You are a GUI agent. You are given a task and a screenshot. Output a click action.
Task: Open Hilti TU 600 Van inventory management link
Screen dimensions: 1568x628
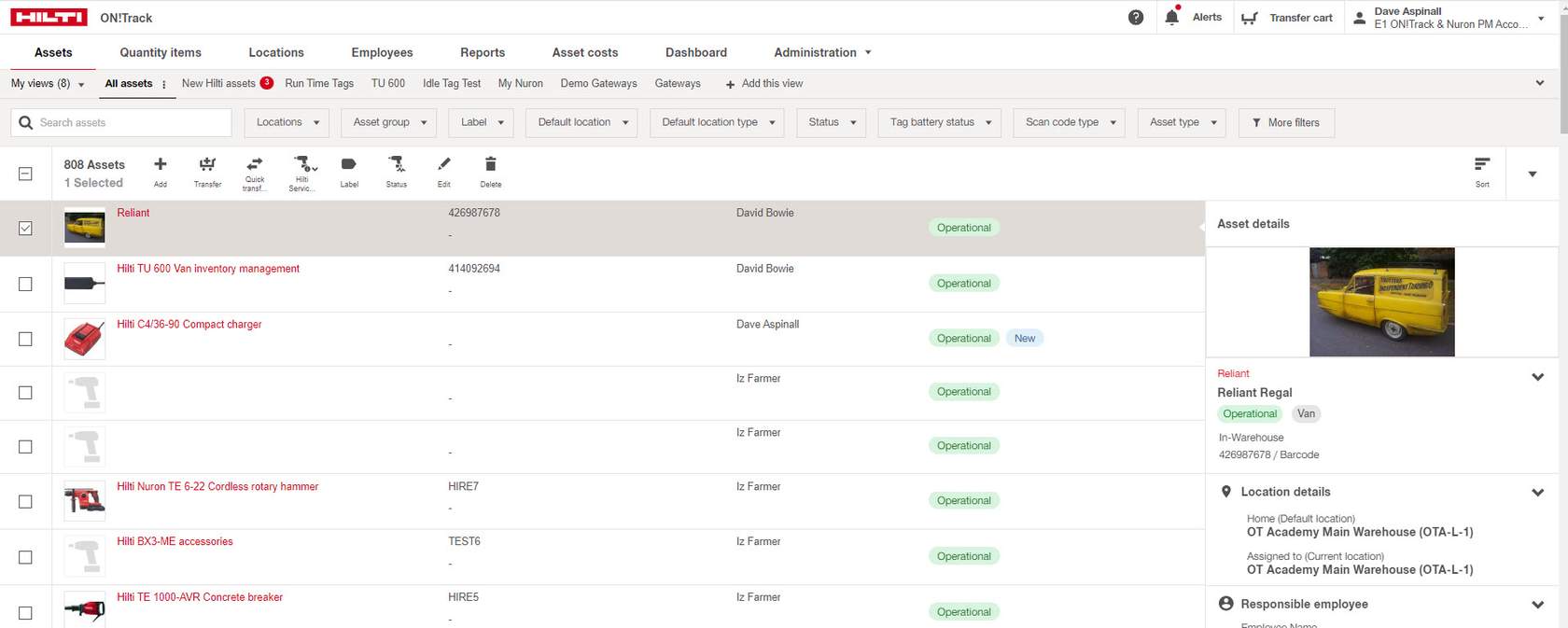click(x=208, y=269)
